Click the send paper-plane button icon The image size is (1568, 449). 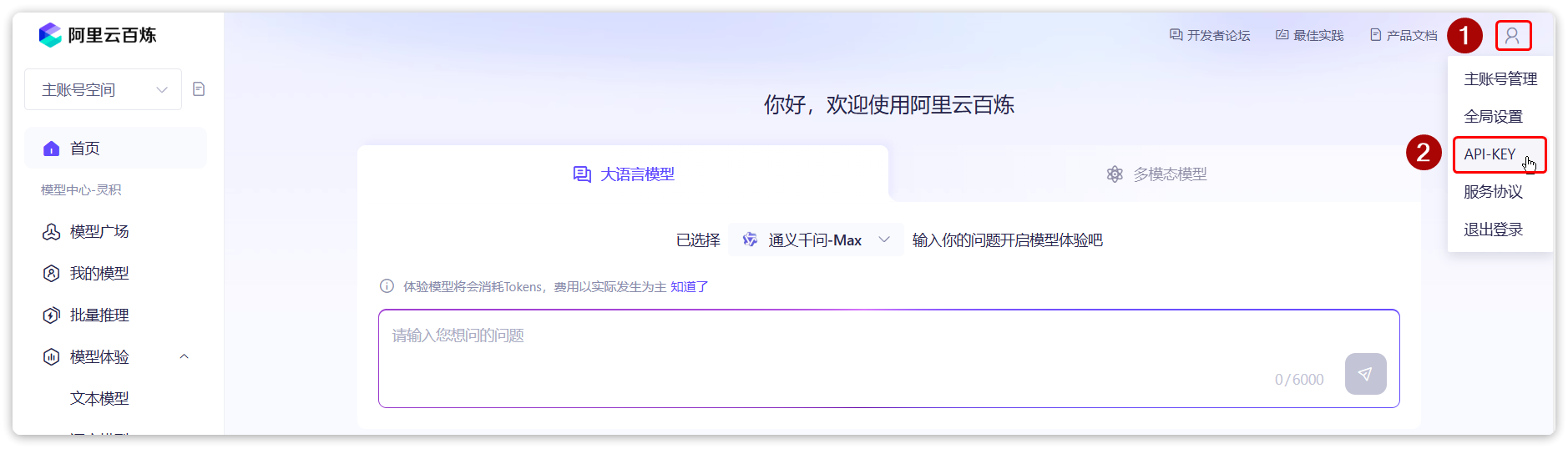point(1365,374)
